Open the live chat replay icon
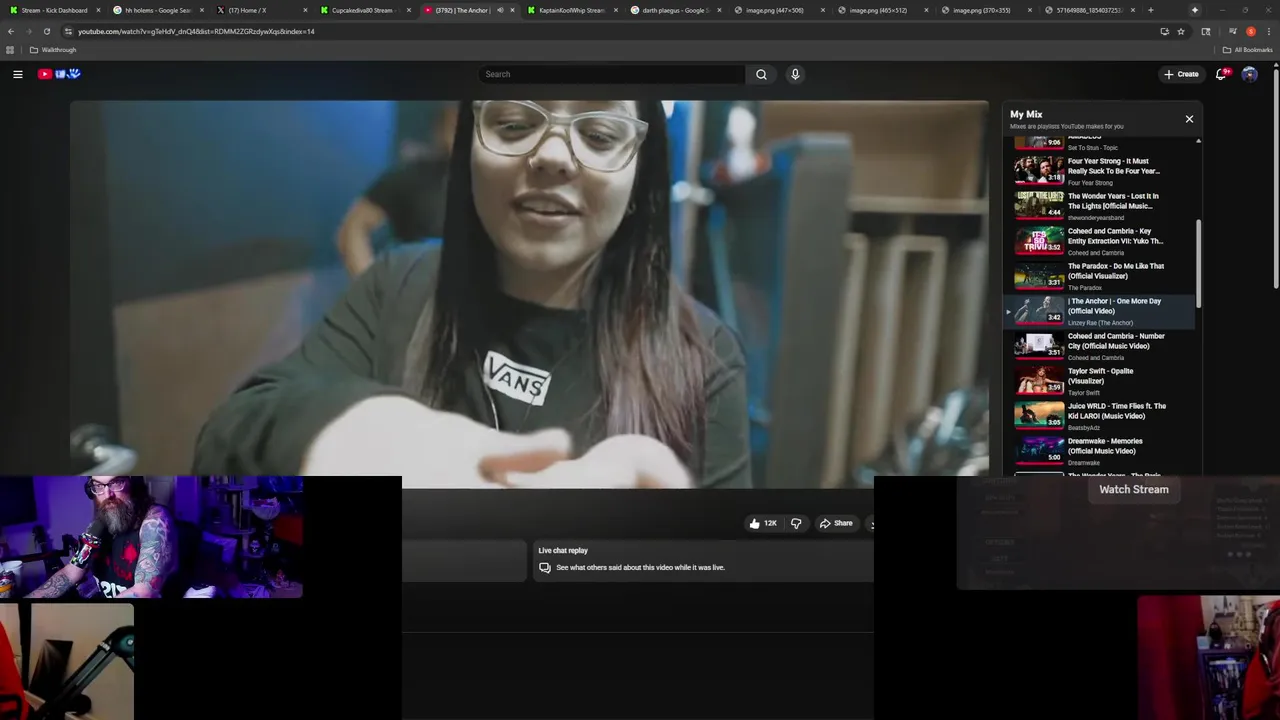1280x720 pixels. click(x=545, y=567)
